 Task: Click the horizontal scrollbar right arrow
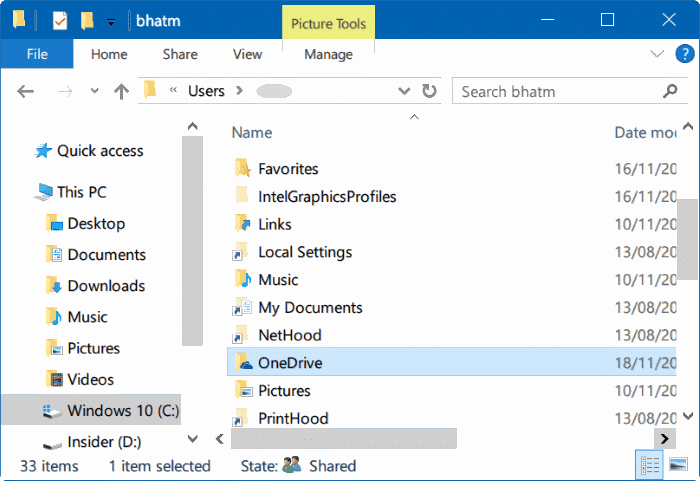(x=664, y=439)
